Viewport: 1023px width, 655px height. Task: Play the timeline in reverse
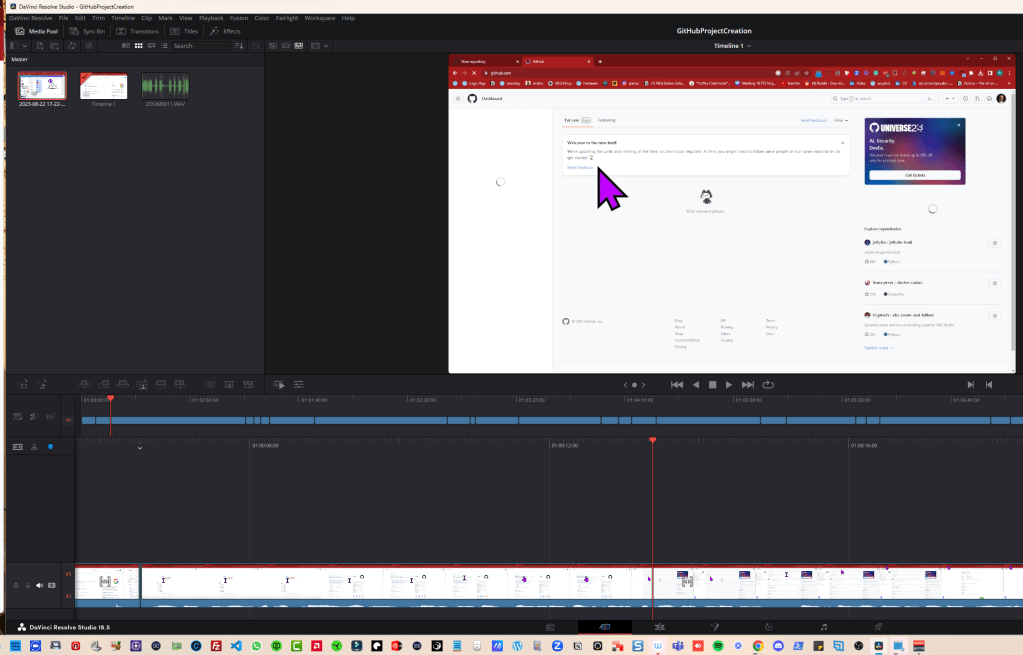tap(695, 385)
